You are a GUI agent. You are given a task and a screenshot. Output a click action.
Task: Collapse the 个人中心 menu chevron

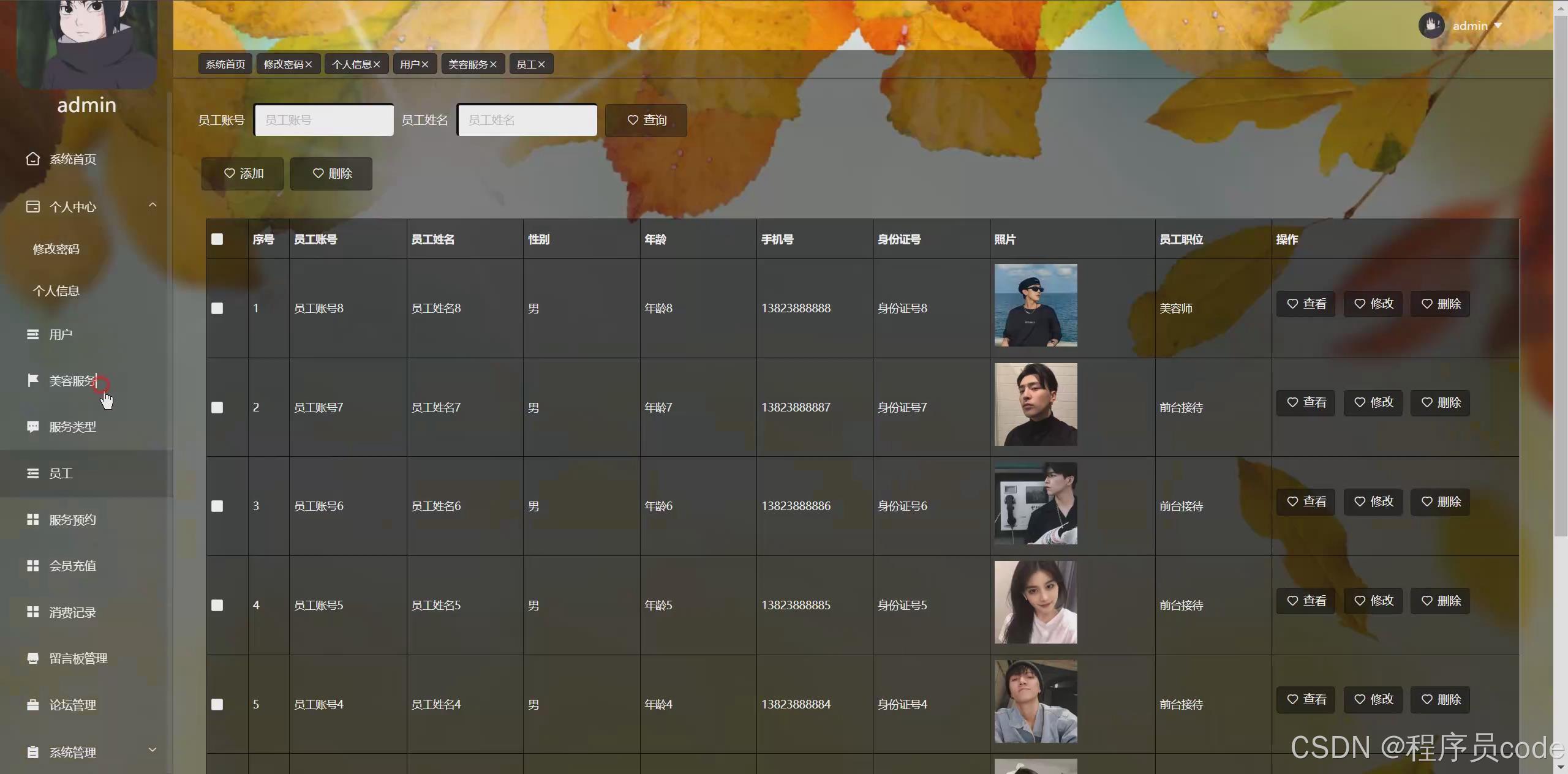click(x=153, y=205)
